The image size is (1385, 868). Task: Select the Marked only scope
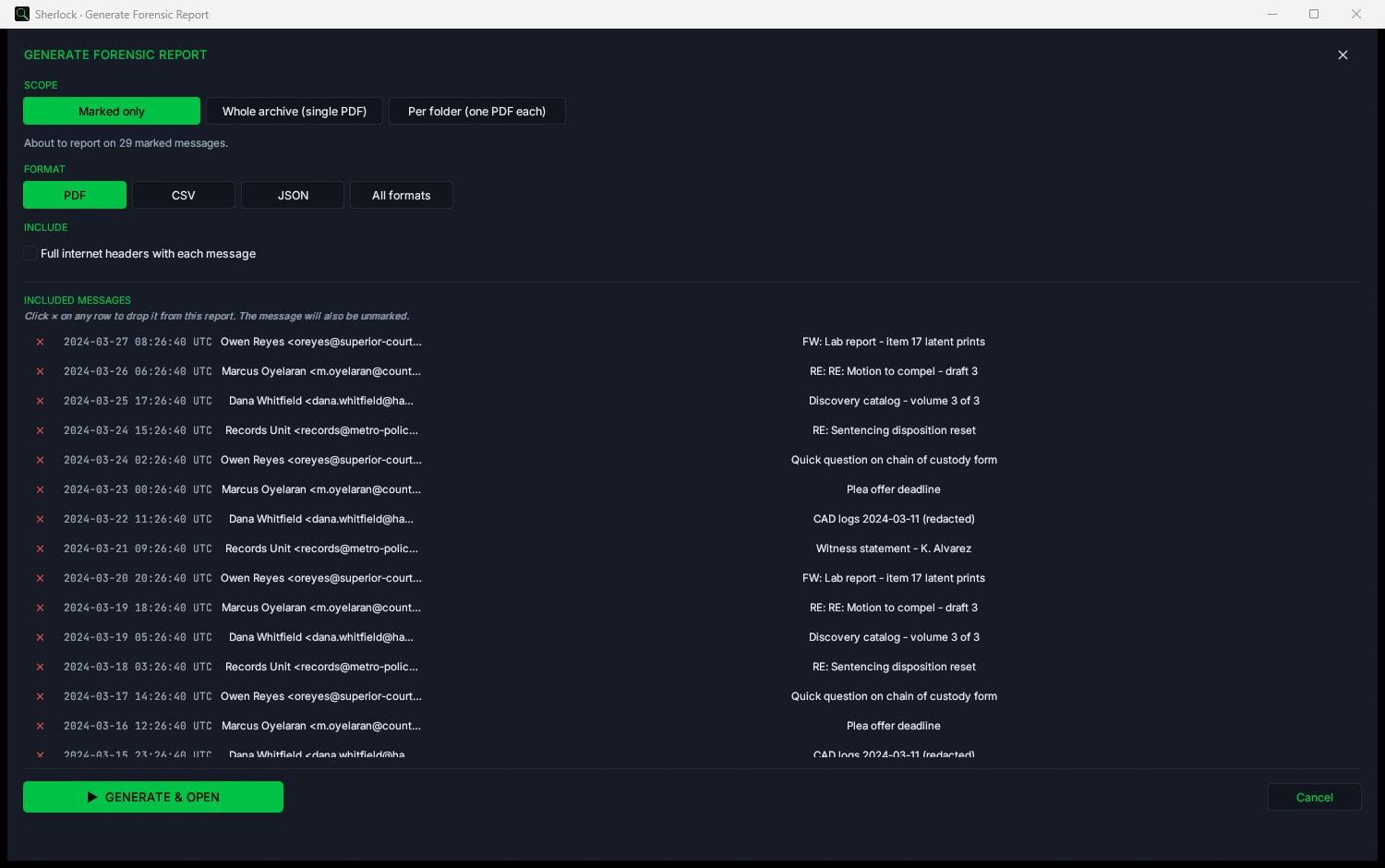tap(112, 111)
